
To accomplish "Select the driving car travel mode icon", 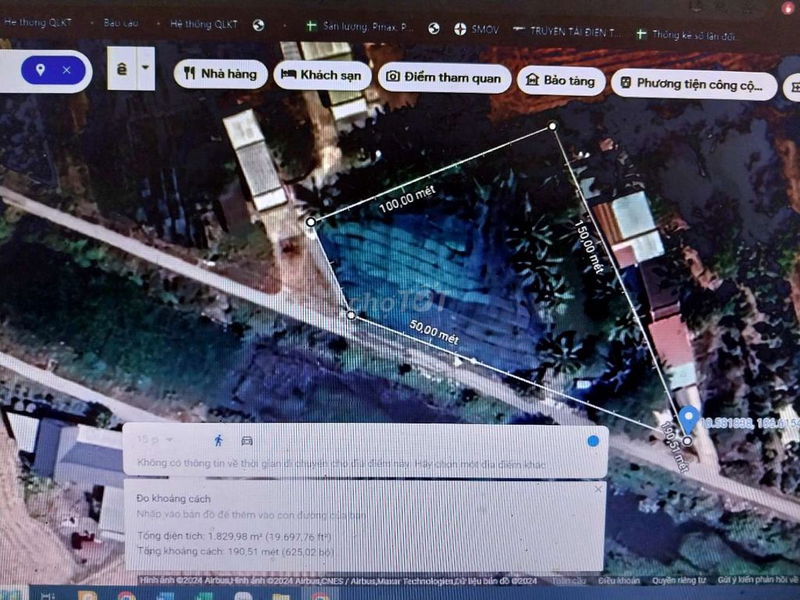I will click(247, 440).
